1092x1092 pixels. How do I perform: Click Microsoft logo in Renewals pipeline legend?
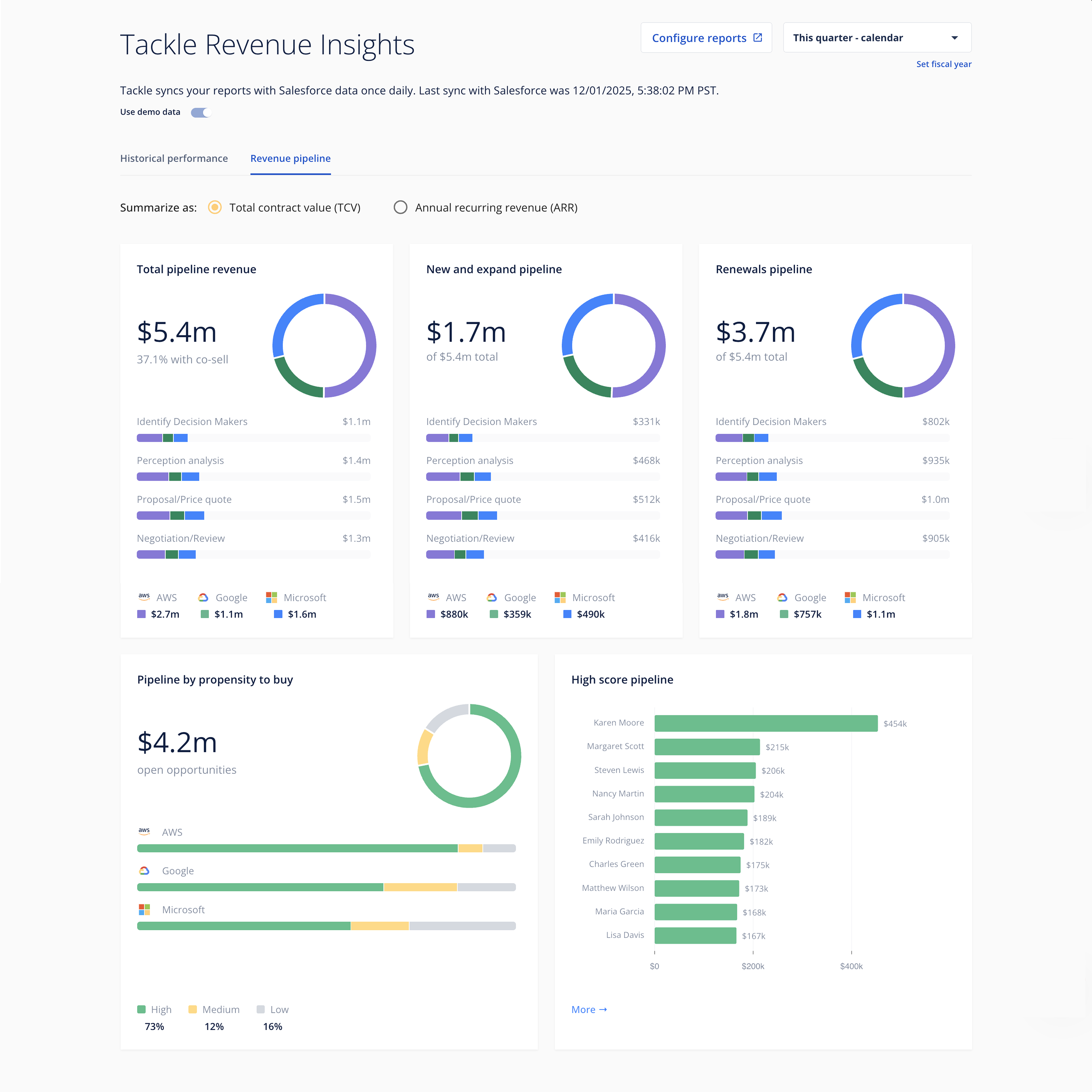pos(850,597)
